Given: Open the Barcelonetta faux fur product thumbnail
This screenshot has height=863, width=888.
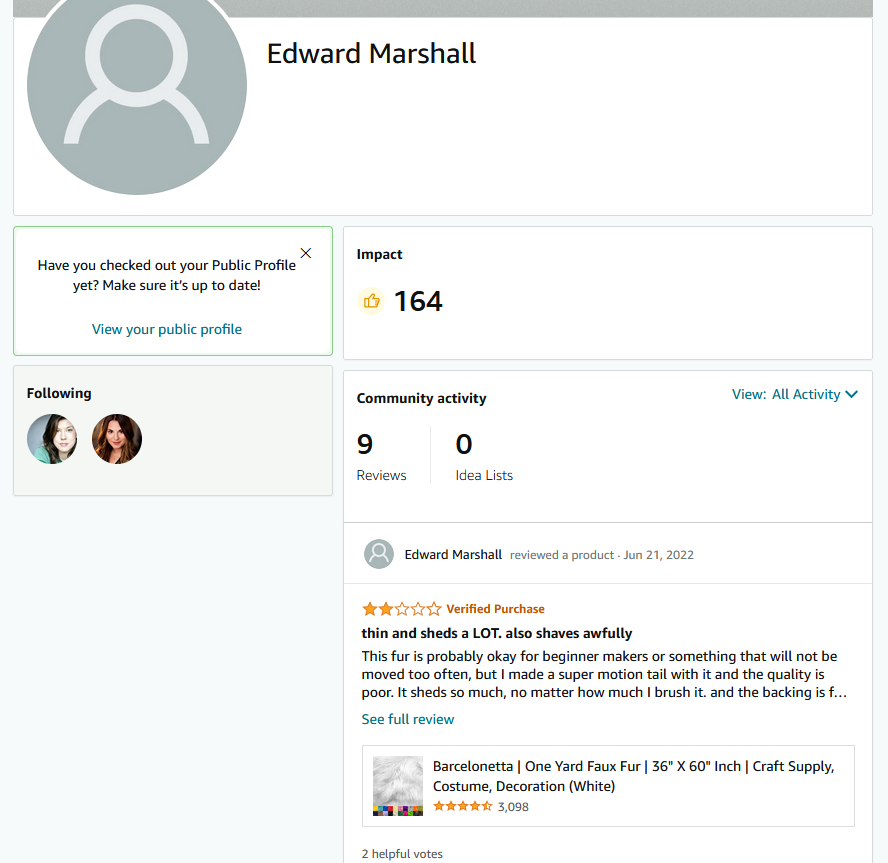Looking at the screenshot, I should click(x=398, y=786).
